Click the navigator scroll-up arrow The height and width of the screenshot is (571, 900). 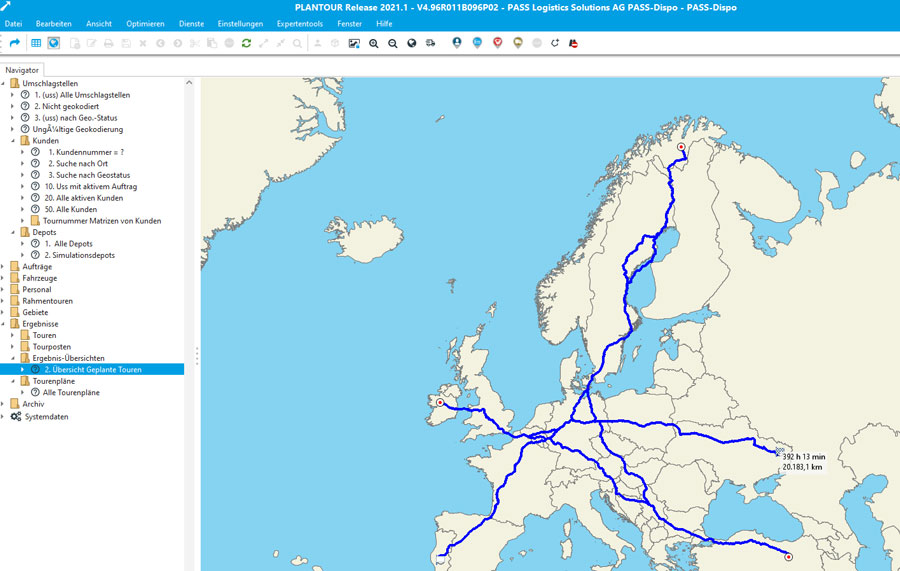click(189, 83)
